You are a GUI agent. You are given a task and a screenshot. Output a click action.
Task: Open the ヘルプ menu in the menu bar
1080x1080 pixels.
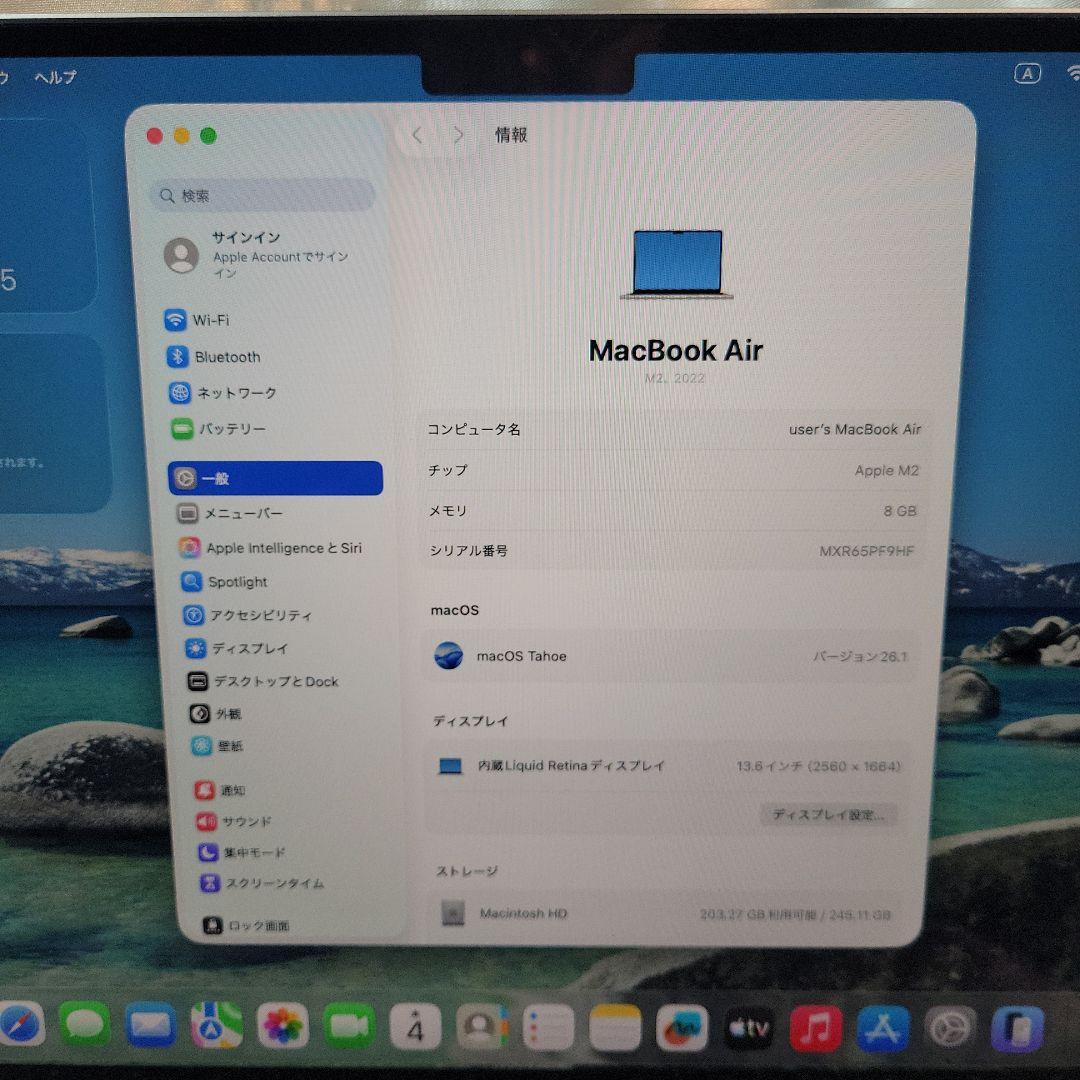point(57,76)
